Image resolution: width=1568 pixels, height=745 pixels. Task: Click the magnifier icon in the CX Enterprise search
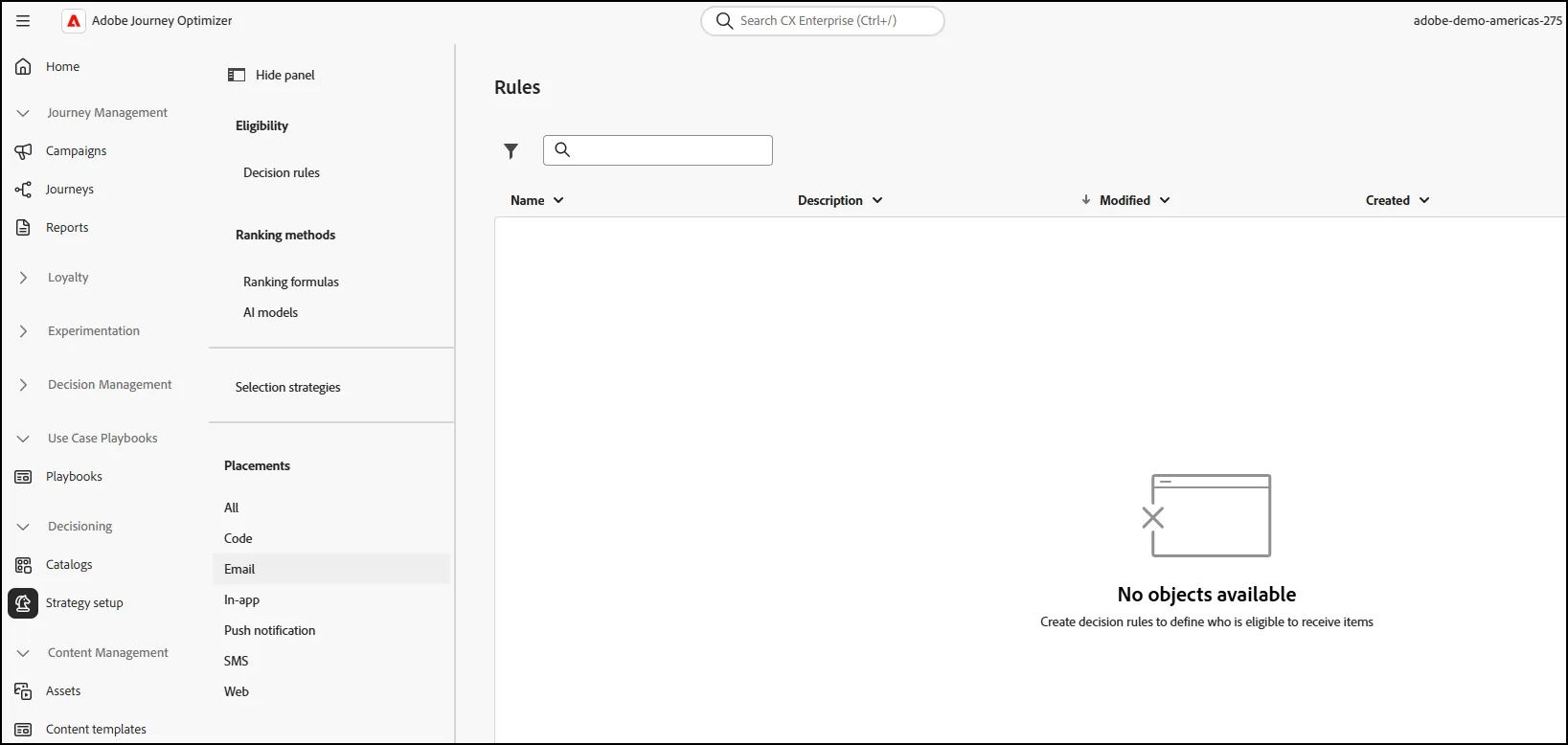tap(724, 20)
